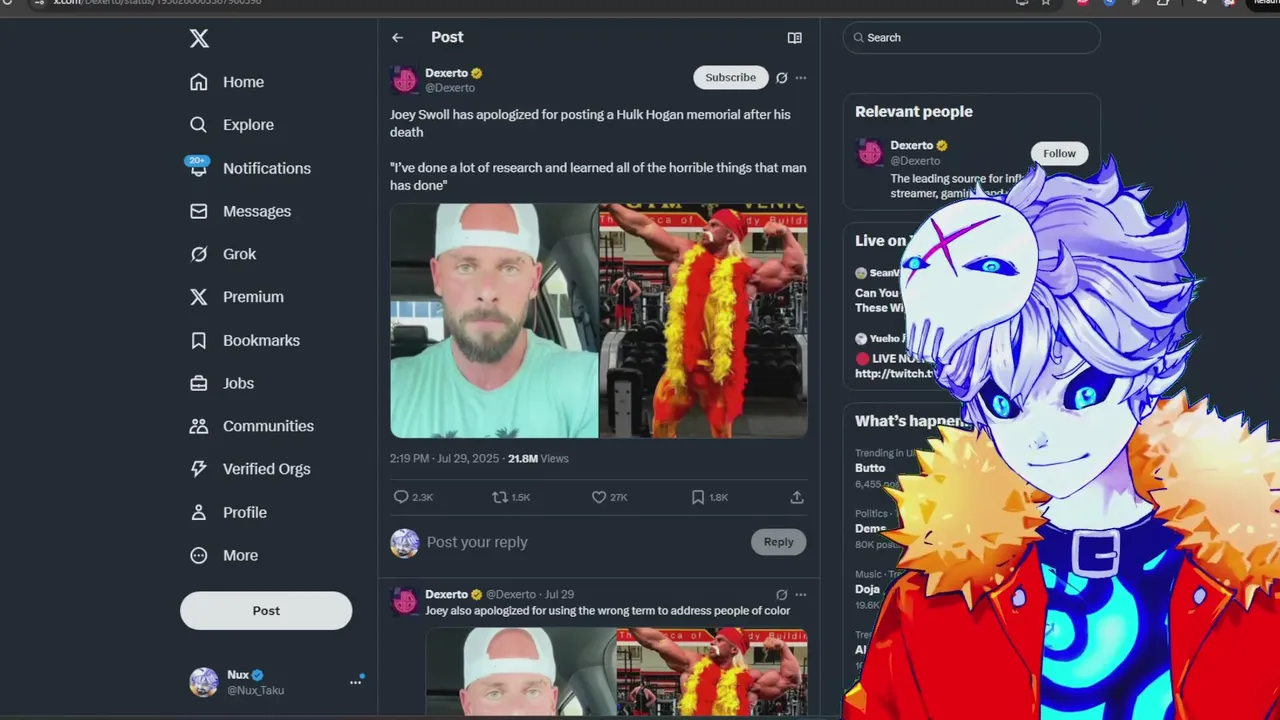Open the Bookmarks icon

click(199, 340)
